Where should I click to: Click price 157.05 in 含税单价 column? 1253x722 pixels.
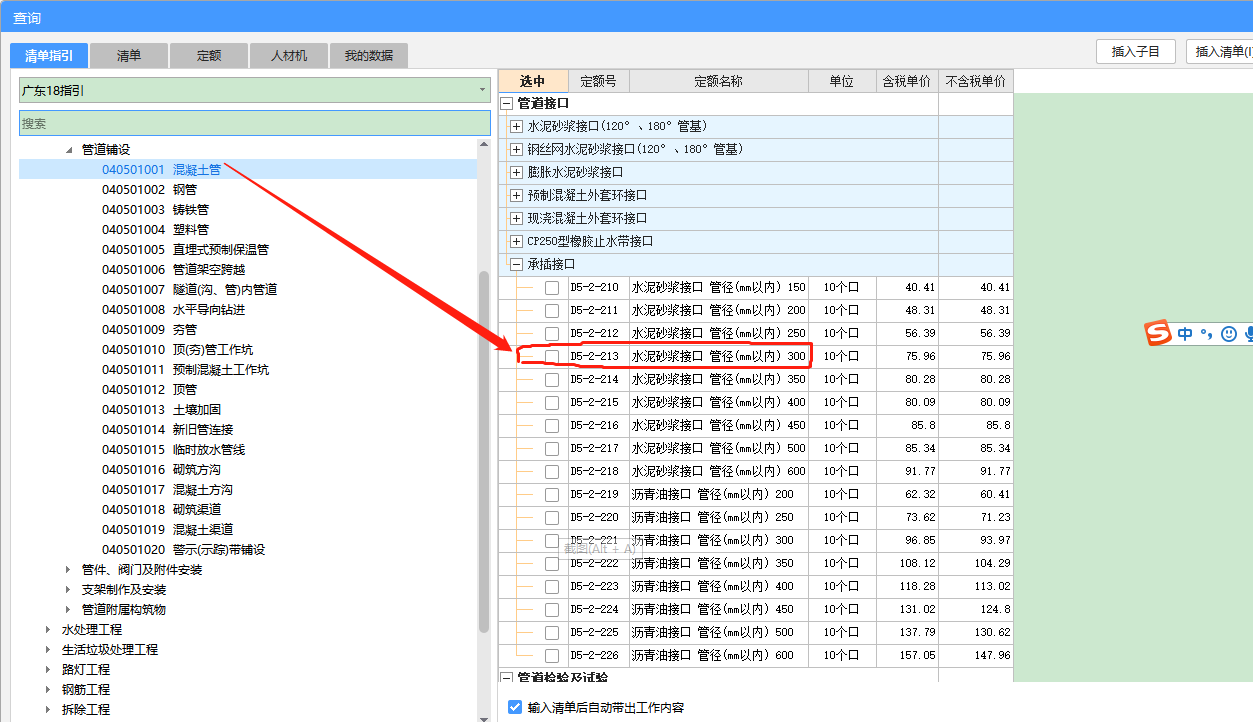pyautogui.click(x=917, y=656)
